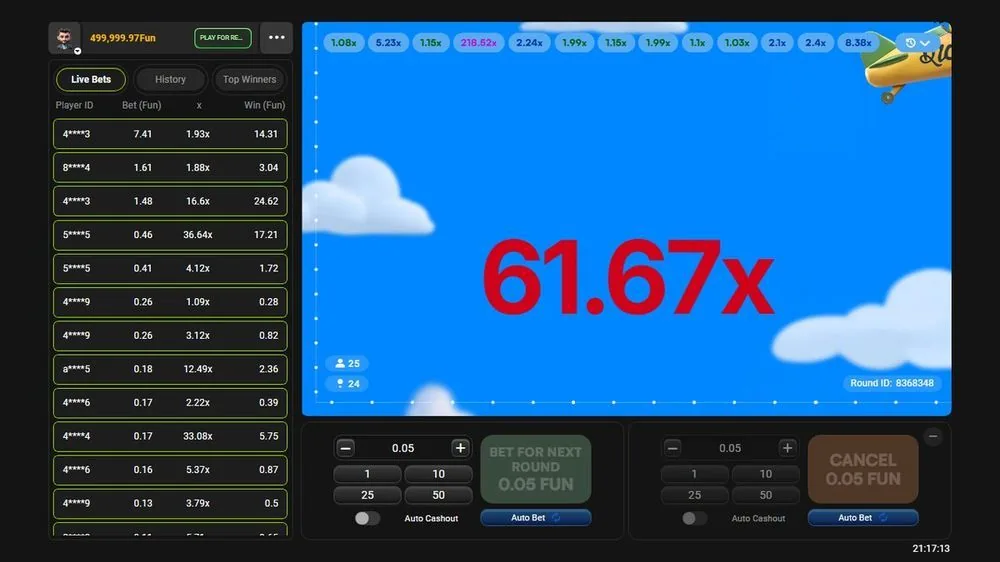The height and width of the screenshot is (562, 1000).
Task: Decrease left bet with minus icon
Action: (x=346, y=448)
